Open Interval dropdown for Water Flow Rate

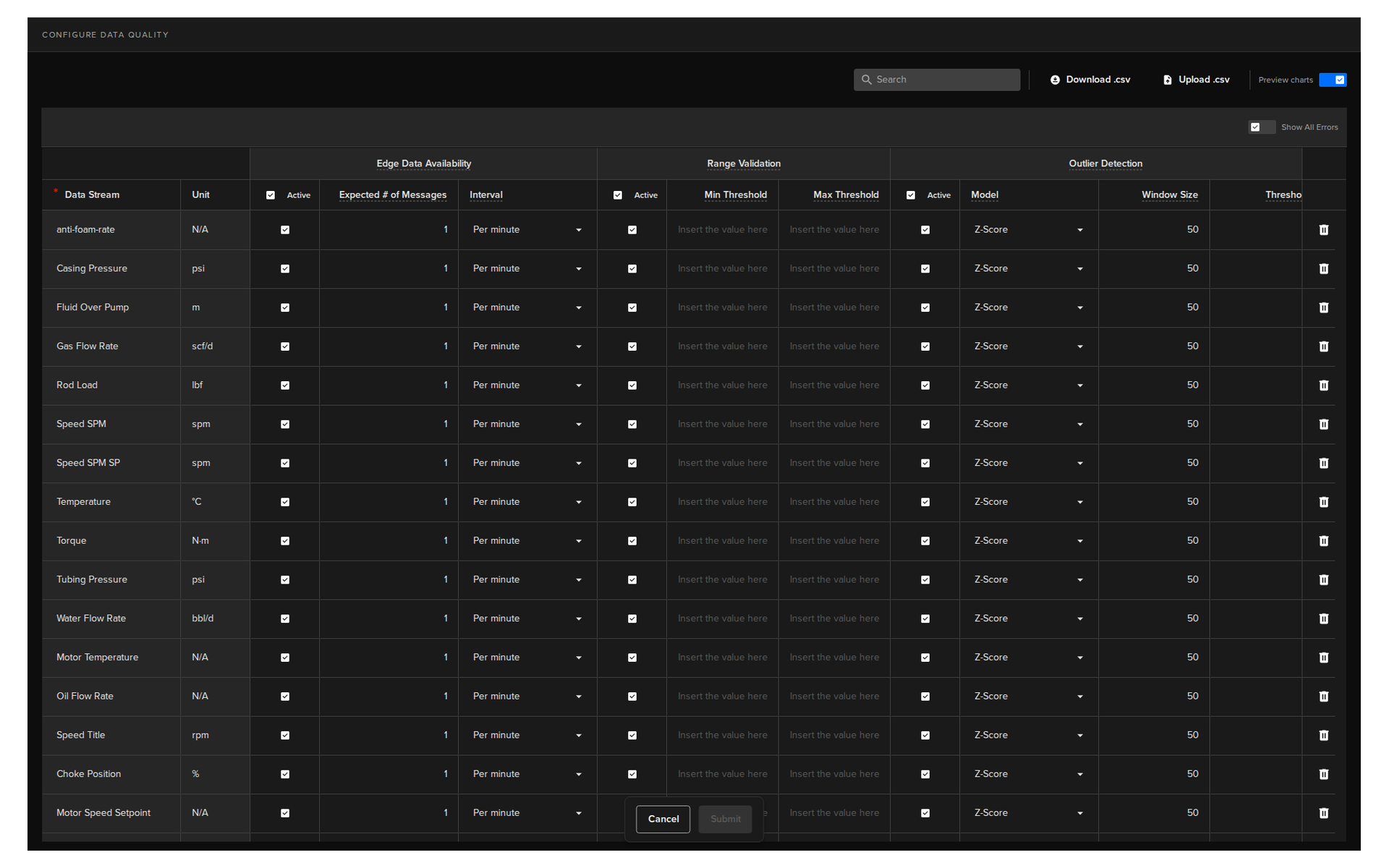(527, 618)
